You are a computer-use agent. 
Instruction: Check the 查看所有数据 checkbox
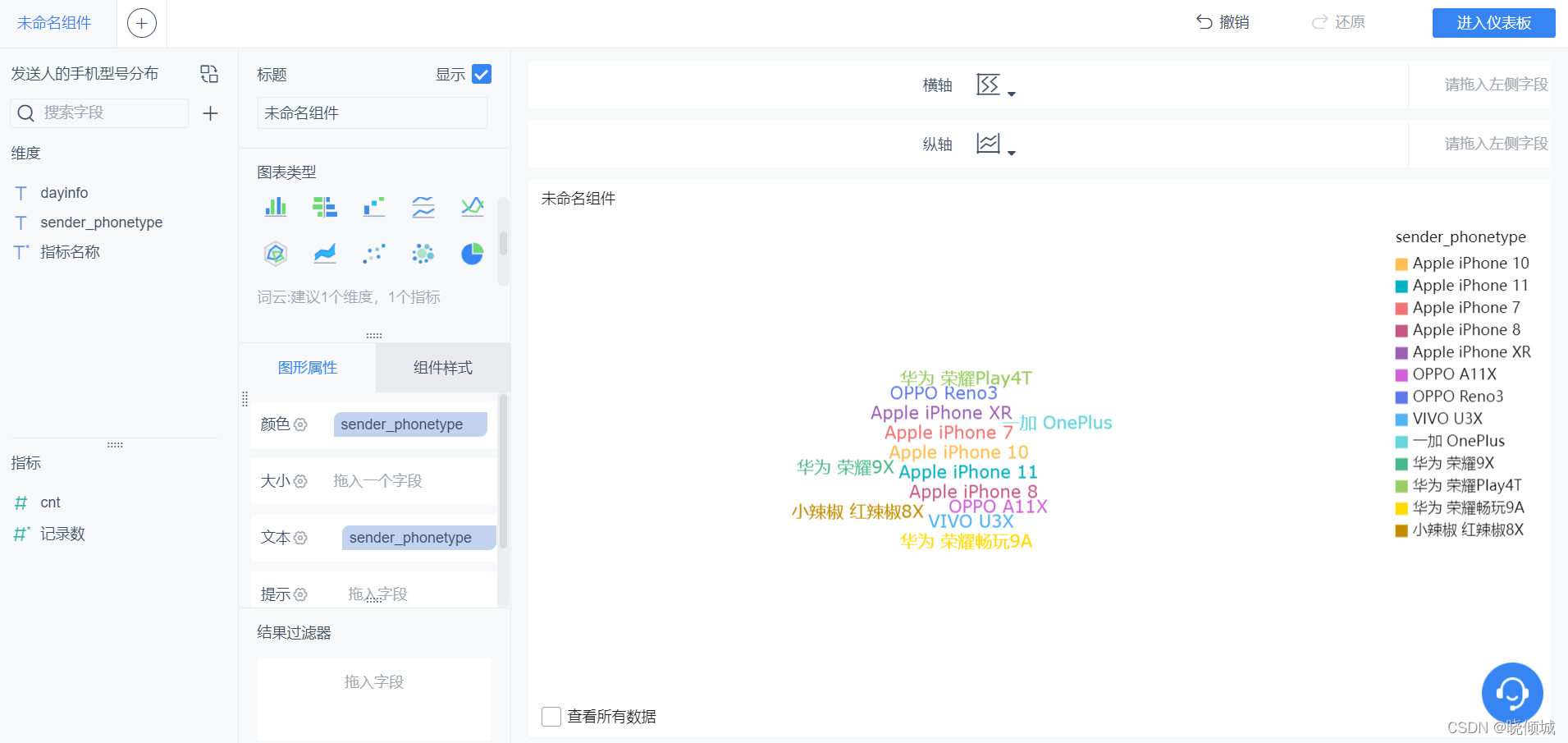click(x=551, y=717)
